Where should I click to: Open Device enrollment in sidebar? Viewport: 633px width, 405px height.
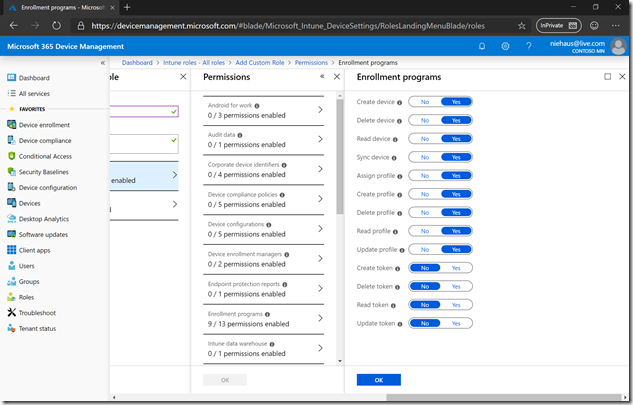point(44,125)
